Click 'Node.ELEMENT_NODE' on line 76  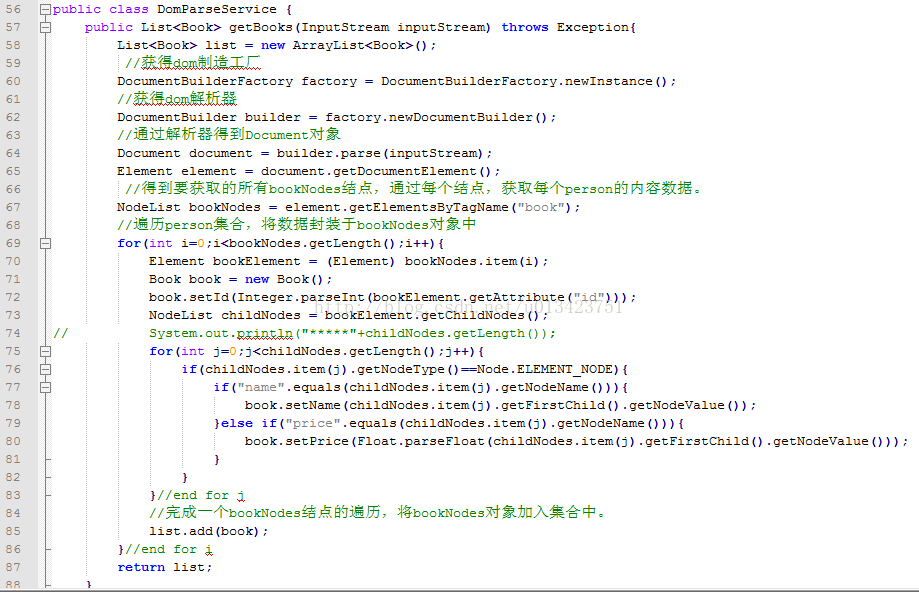click(545, 369)
